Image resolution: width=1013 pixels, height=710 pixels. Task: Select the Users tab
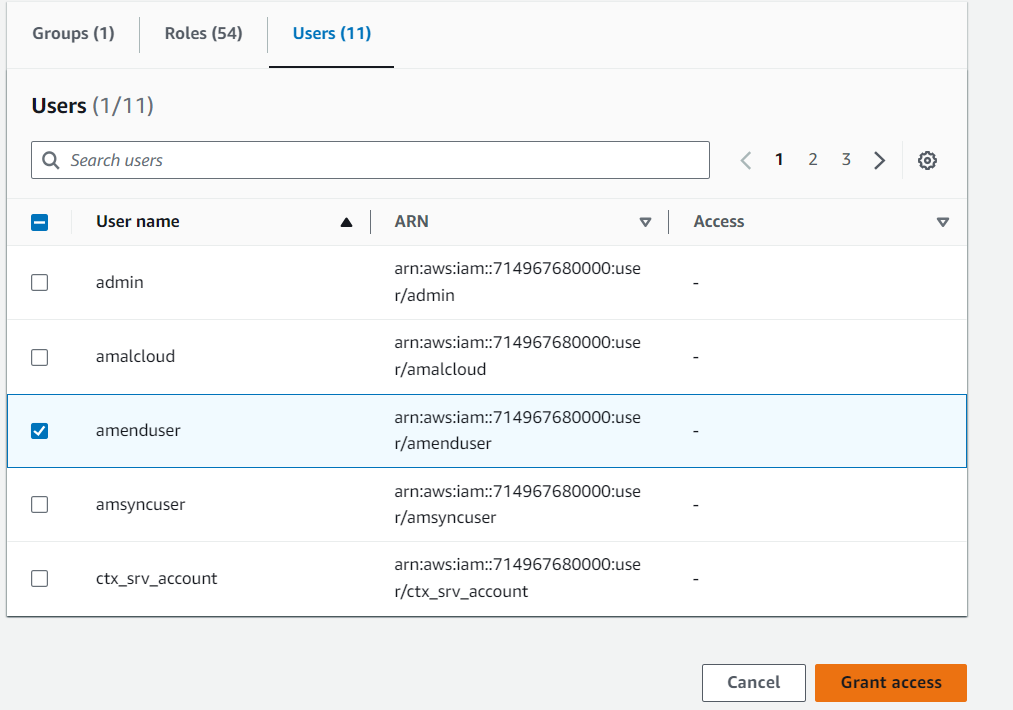pyautogui.click(x=331, y=33)
